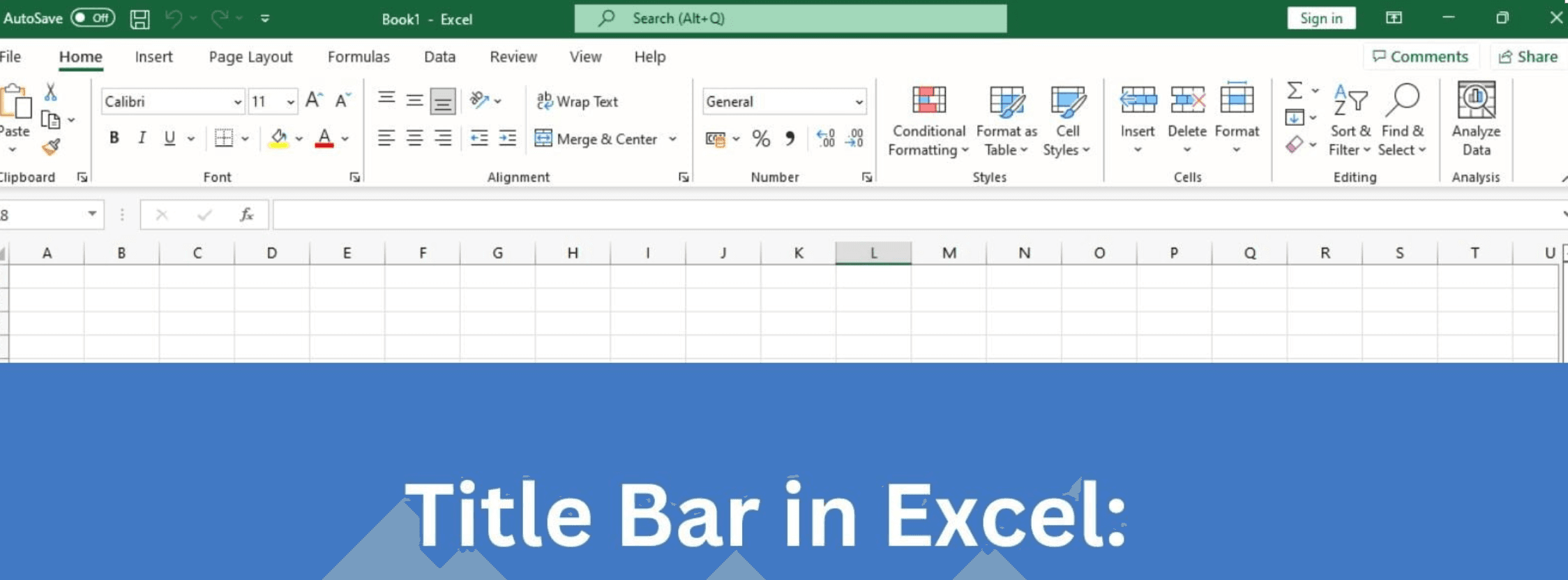The width and height of the screenshot is (1568, 580).
Task: Click the Save floppy disk icon
Action: [140, 19]
